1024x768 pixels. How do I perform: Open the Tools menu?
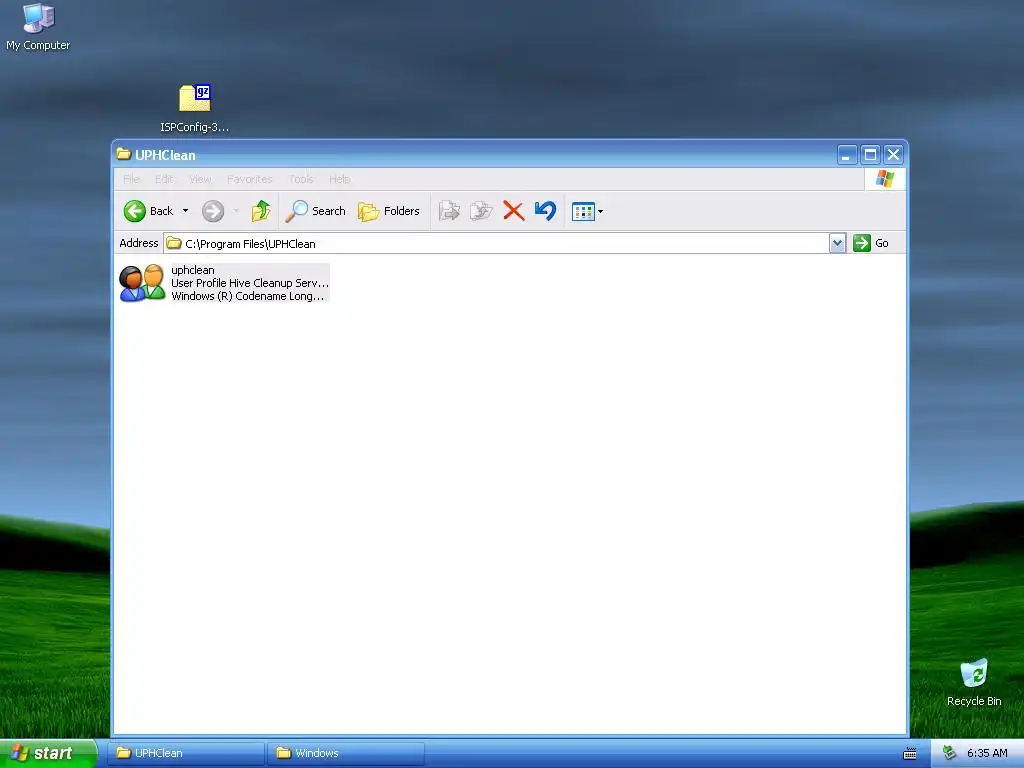[301, 179]
